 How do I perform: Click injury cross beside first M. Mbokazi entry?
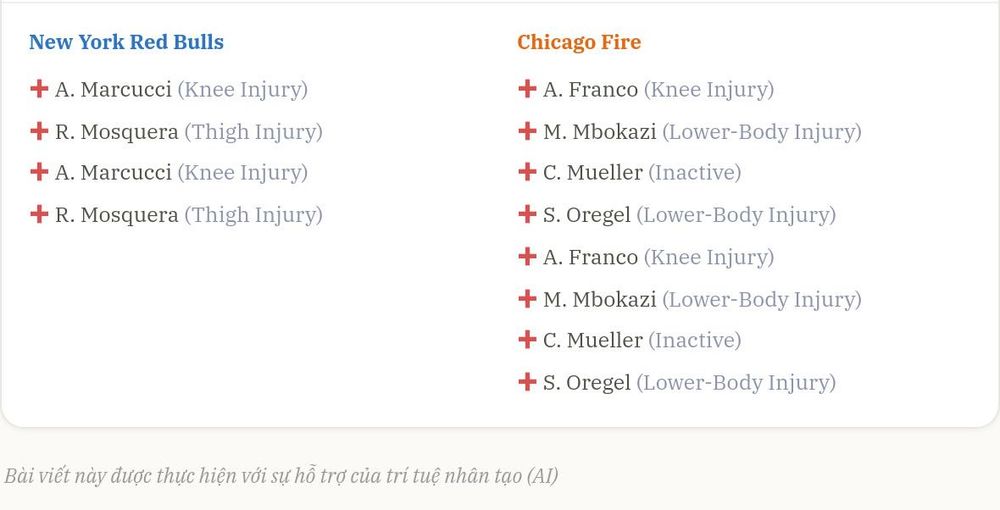[527, 131]
